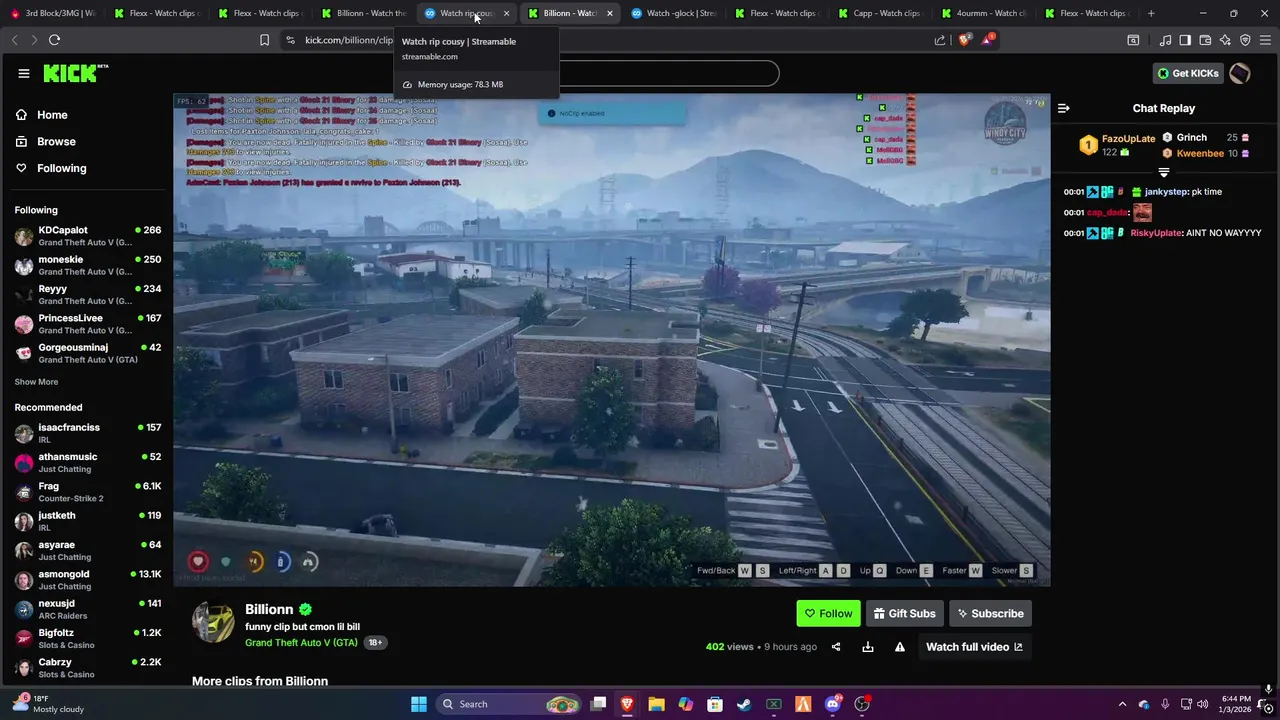Go back in browser history

[14, 40]
